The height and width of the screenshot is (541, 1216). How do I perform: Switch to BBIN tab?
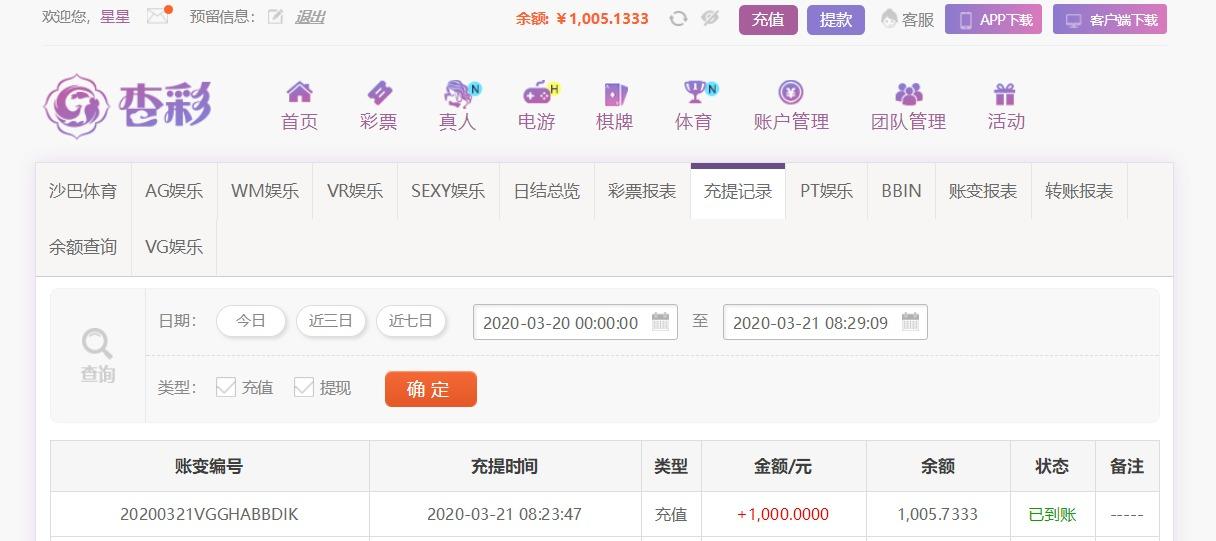(x=901, y=191)
